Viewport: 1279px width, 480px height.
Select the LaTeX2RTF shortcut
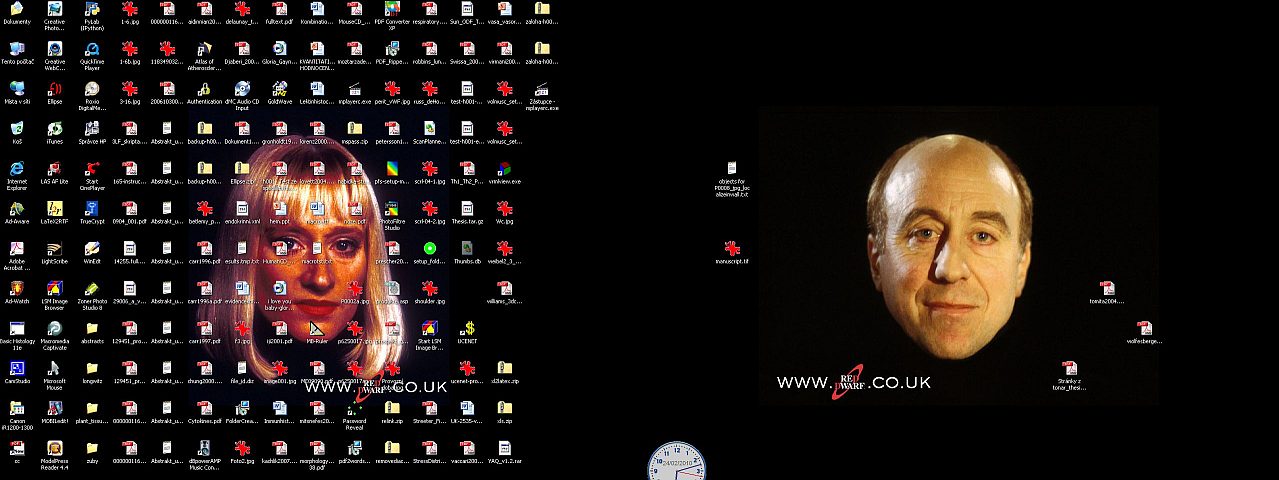coord(54,209)
